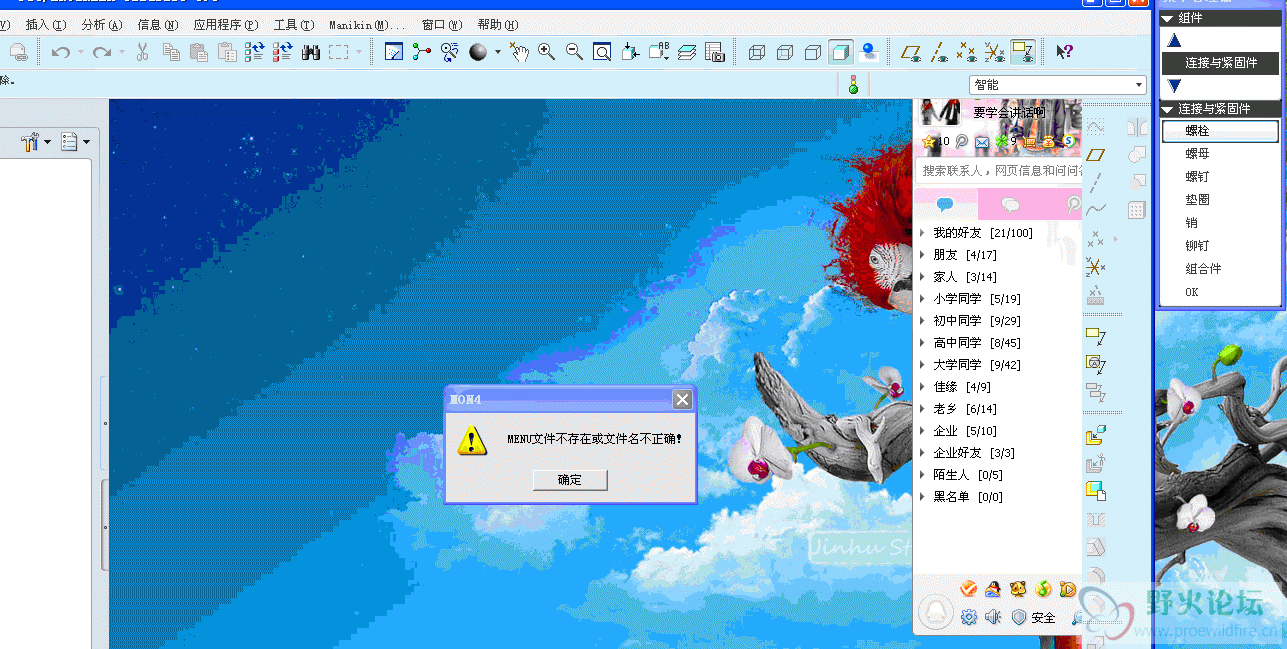Click the traffic light regeneration status icon
Image resolution: width=1287 pixels, height=649 pixels.
pyautogui.click(x=853, y=85)
